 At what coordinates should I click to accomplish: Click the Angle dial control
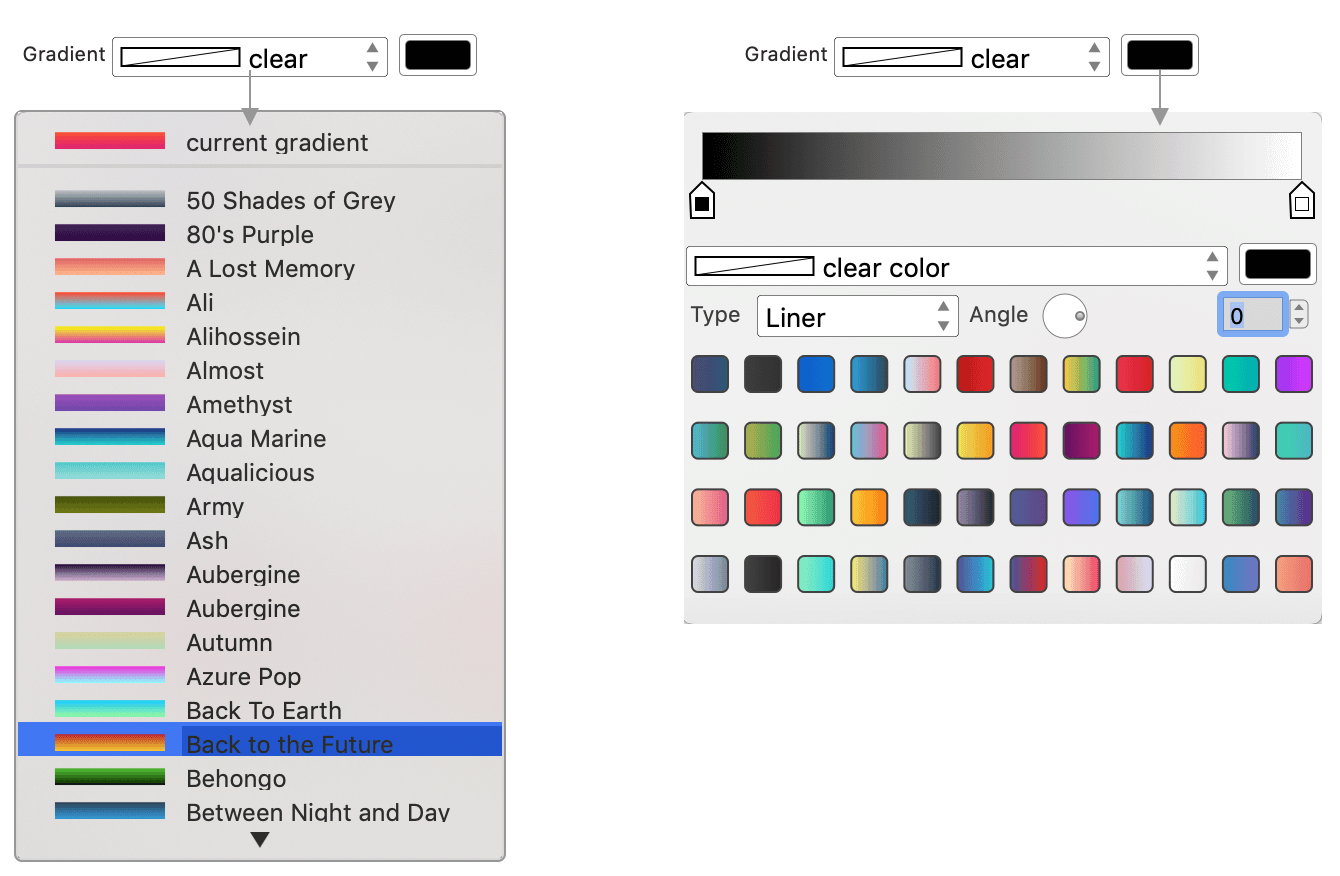[1065, 316]
